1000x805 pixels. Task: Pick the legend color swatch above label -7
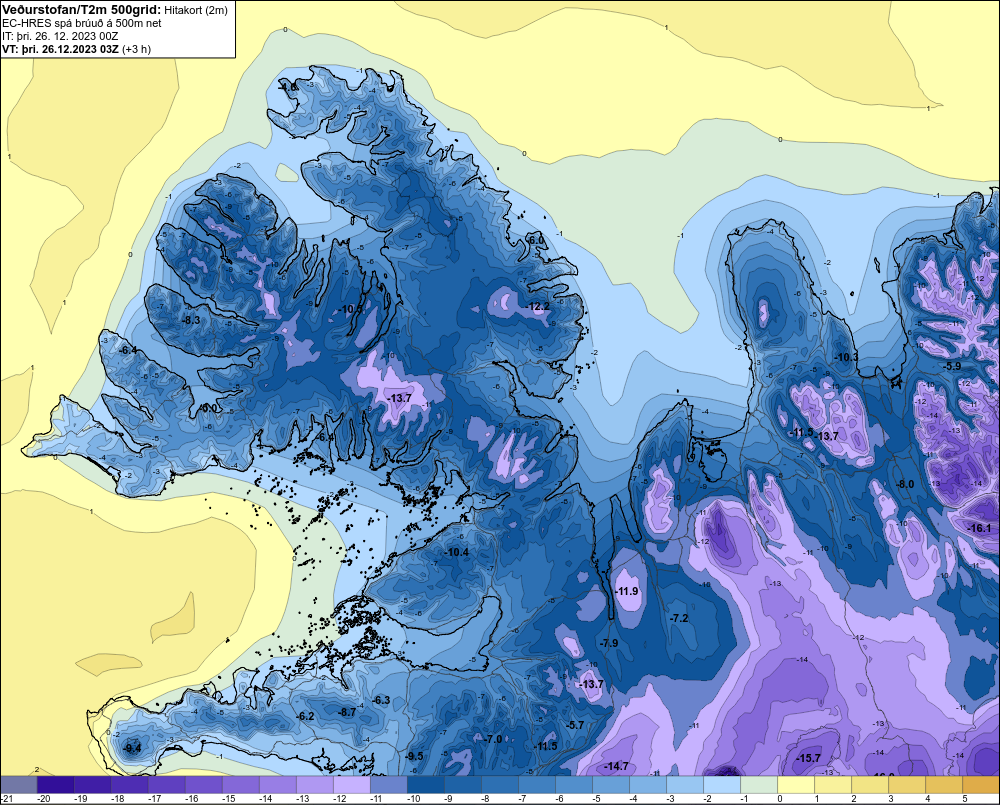[536, 784]
